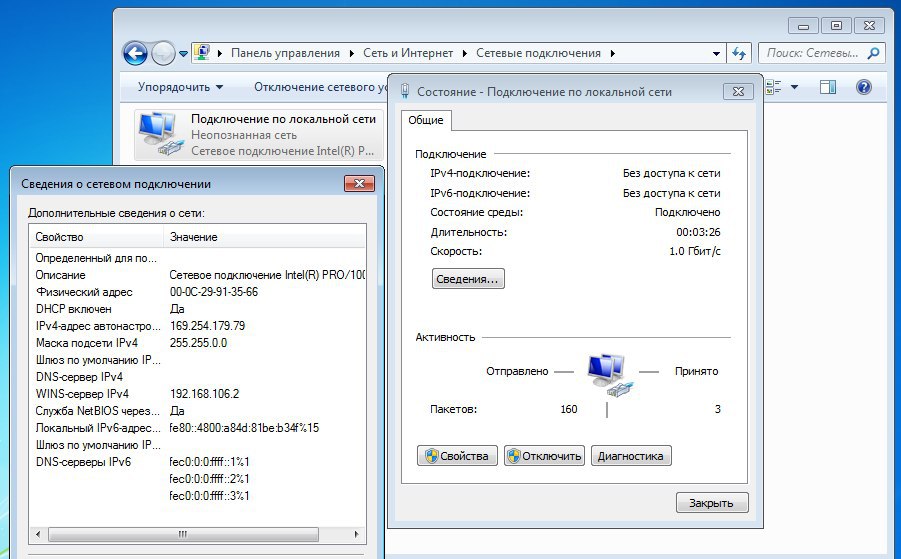Click the right scroll arrow of details list

coord(357,534)
